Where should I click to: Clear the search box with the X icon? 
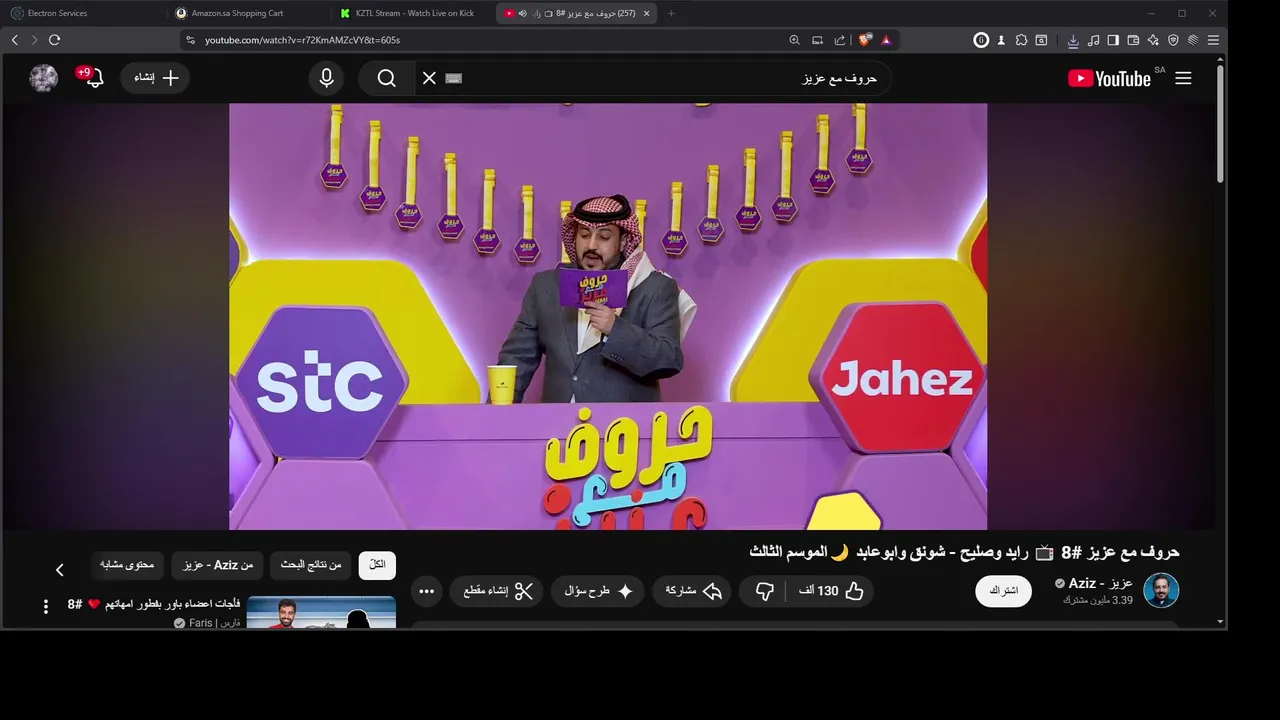(429, 78)
